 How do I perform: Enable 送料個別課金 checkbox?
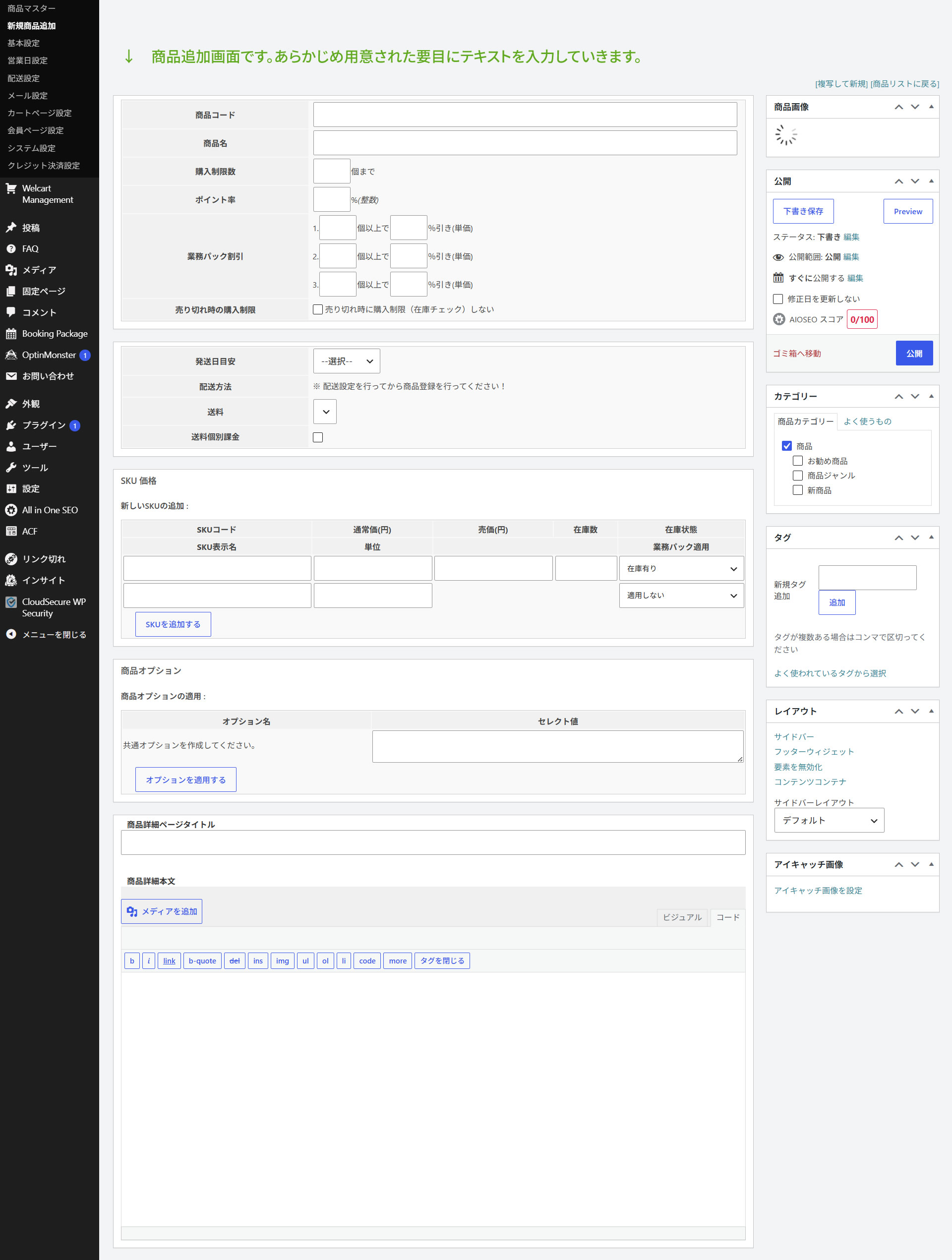coord(318,437)
